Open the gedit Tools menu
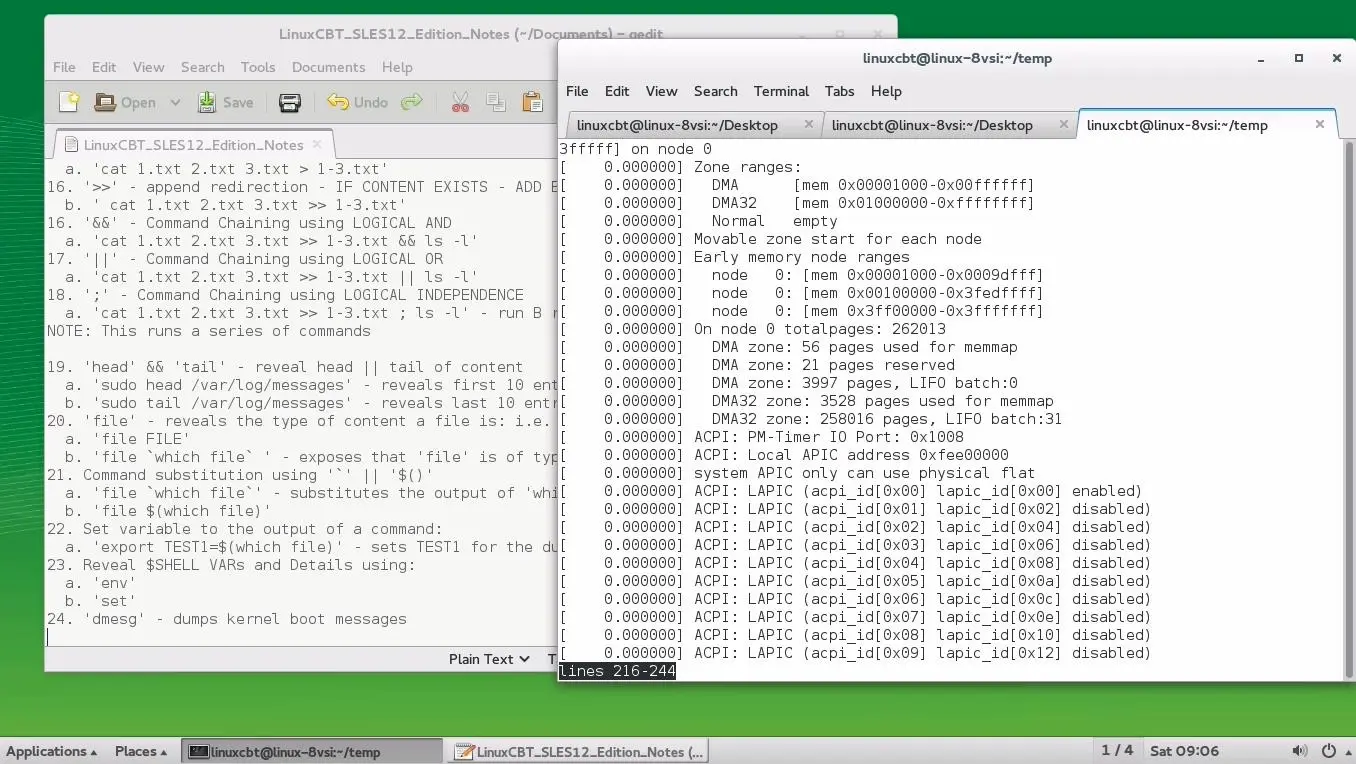This screenshot has height=764, width=1356. pyautogui.click(x=258, y=67)
